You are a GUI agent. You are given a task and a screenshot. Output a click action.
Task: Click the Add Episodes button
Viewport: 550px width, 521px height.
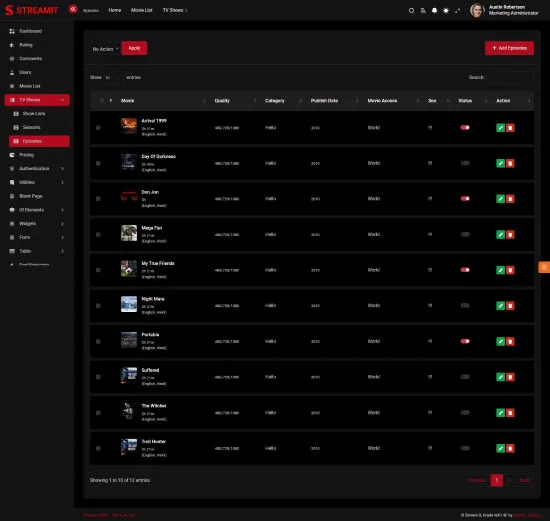click(x=509, y=48)
